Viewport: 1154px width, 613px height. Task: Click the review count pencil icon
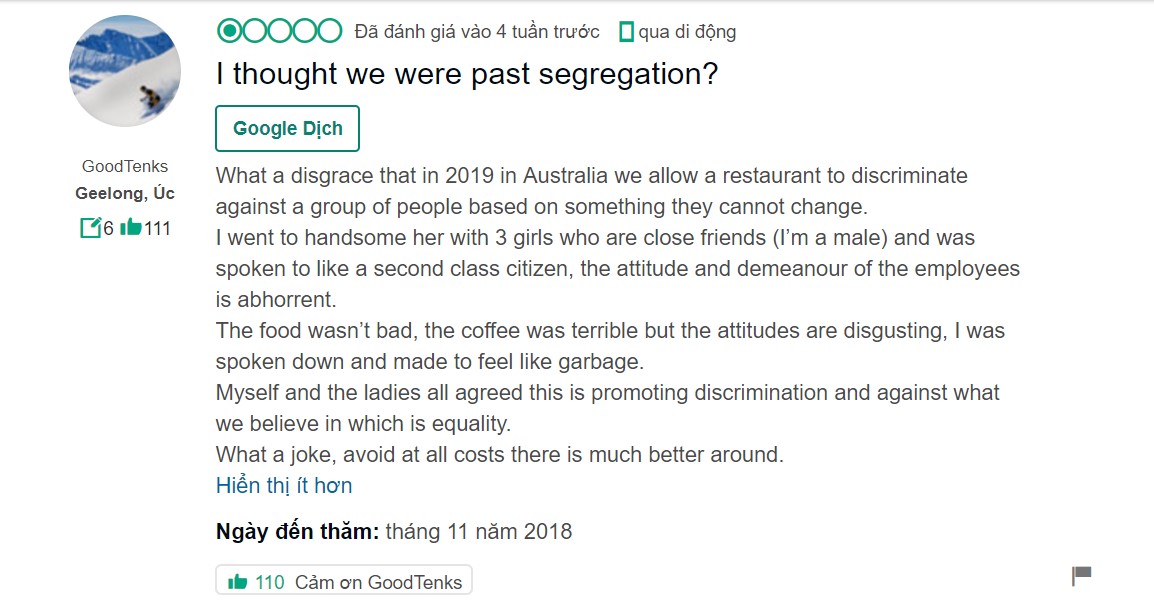click(91, 227)
